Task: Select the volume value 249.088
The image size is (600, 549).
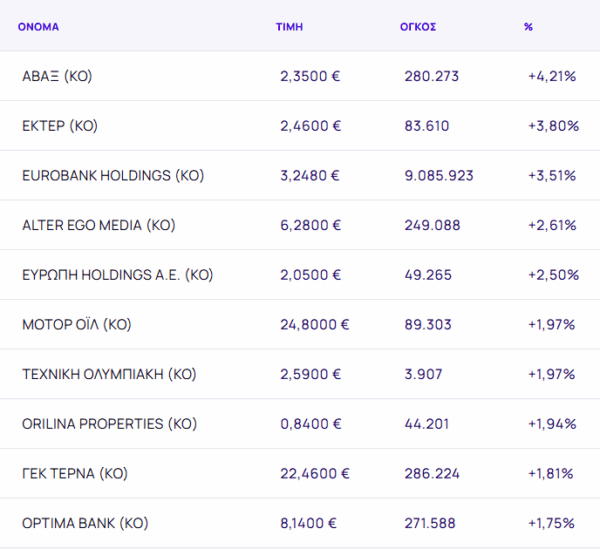Action: (x=432, y=225)
